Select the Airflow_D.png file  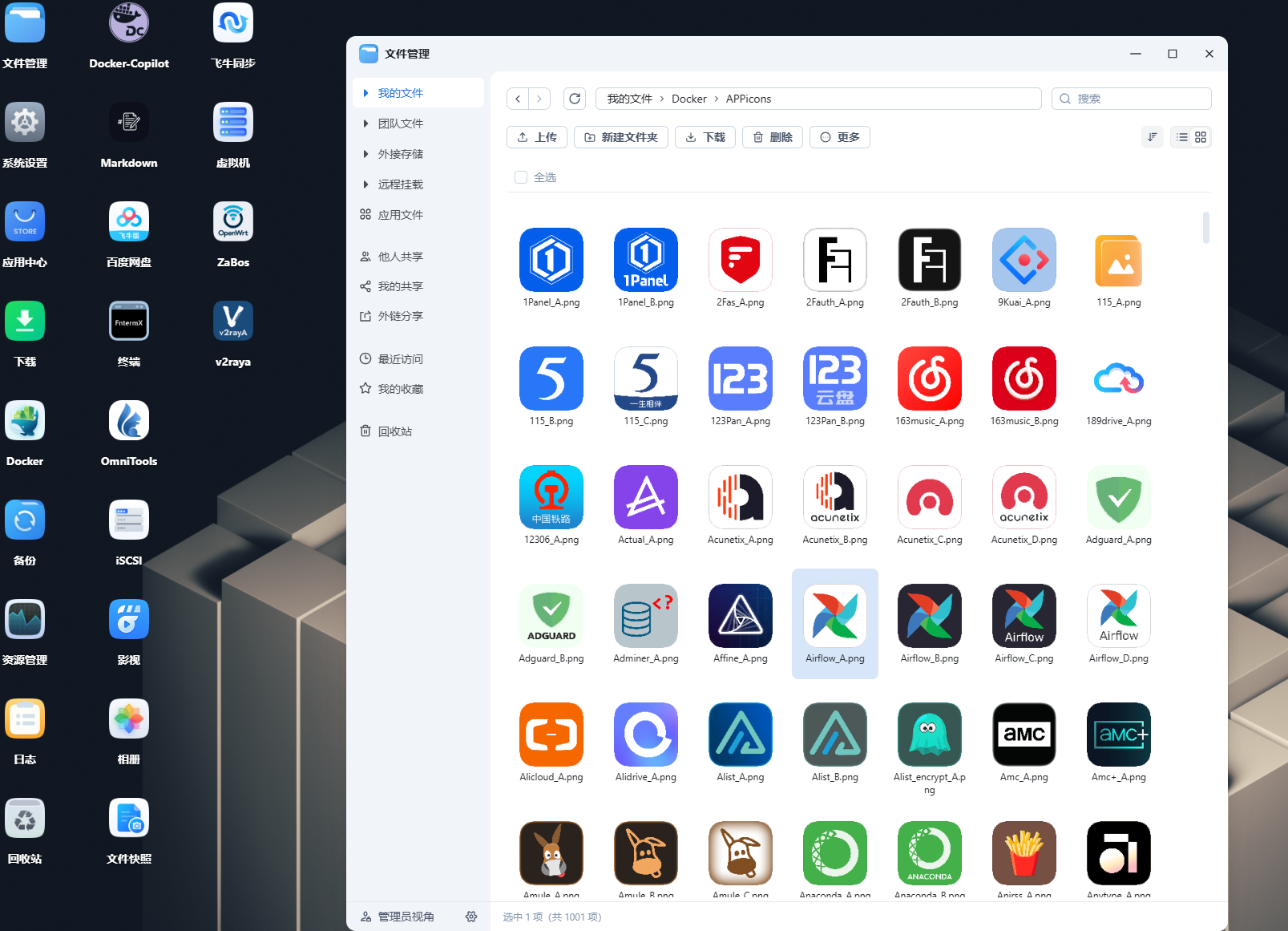tap(1119, 616)
